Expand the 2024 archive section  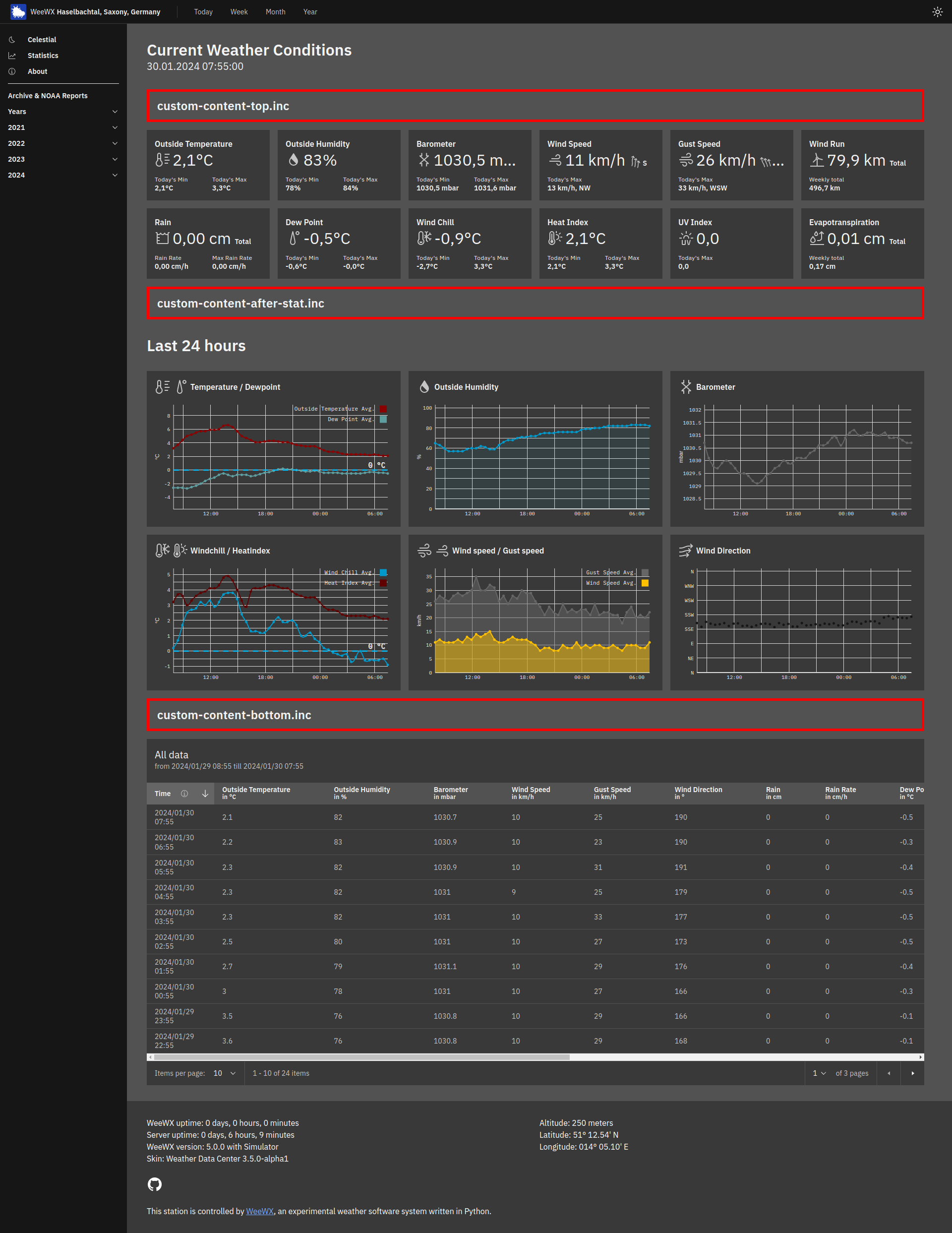(x=115, y=175)
